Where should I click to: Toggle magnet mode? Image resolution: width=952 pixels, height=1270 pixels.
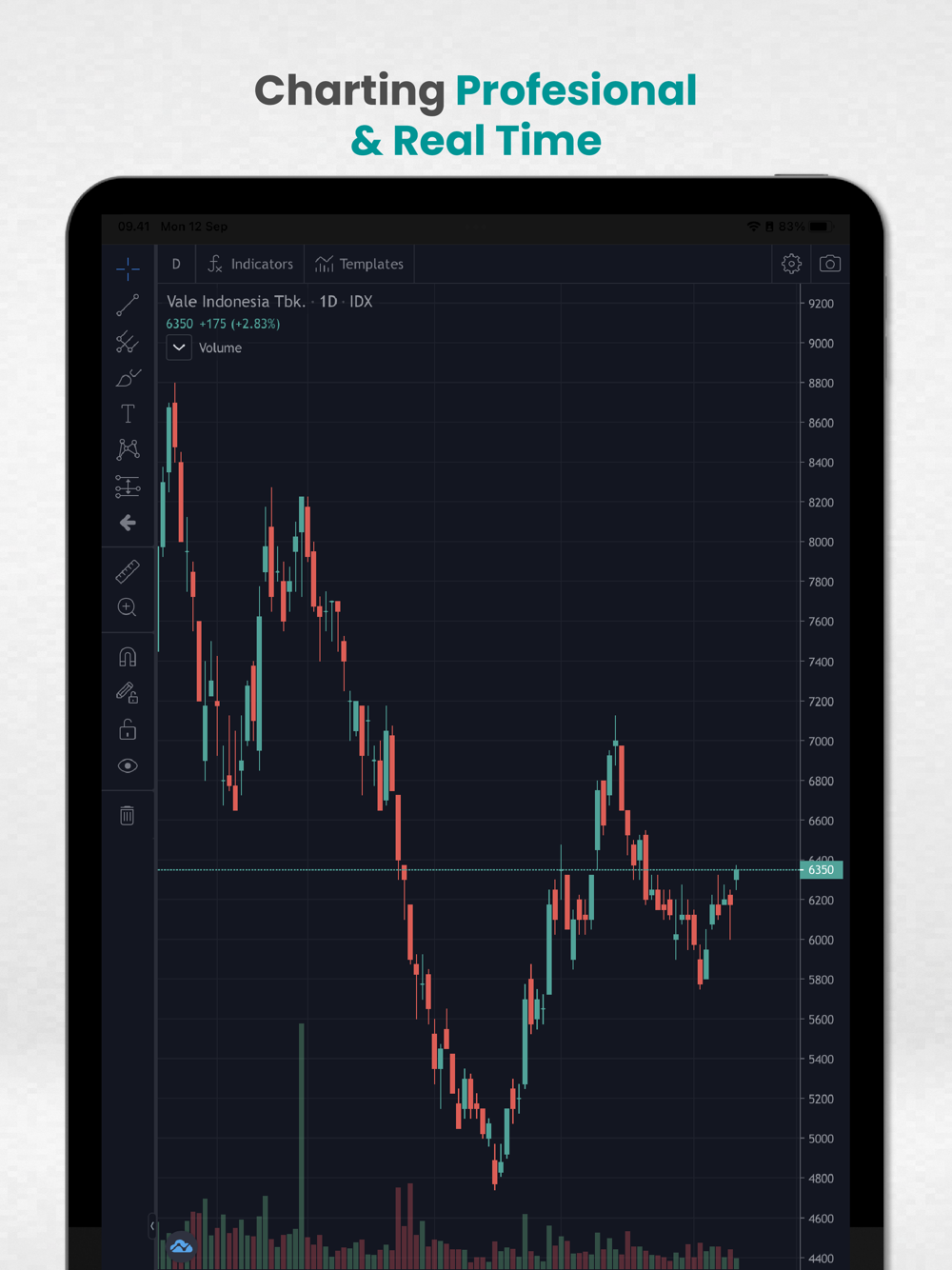(x=128, y=657)
